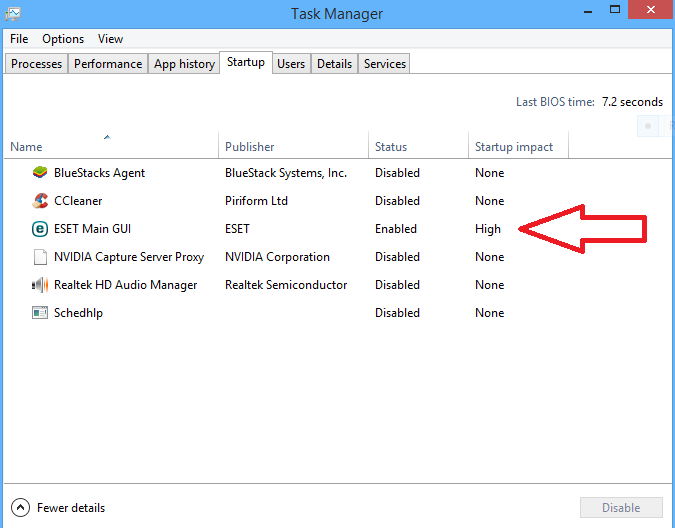Select the CCleaner entry name
The image size is (675, 528).
click(78, 201)
